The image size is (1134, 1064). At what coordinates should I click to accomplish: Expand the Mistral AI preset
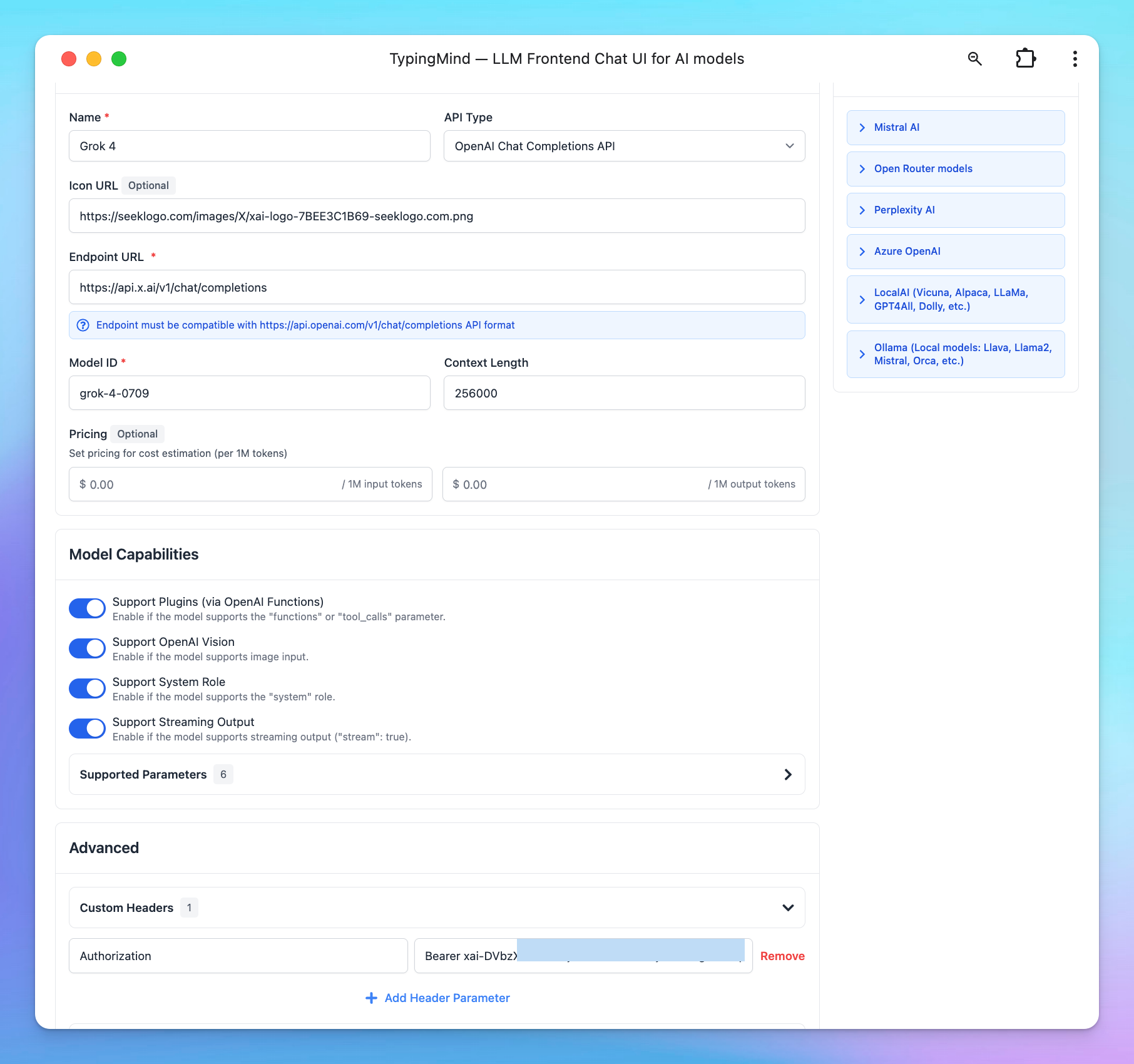coord(955,128)
